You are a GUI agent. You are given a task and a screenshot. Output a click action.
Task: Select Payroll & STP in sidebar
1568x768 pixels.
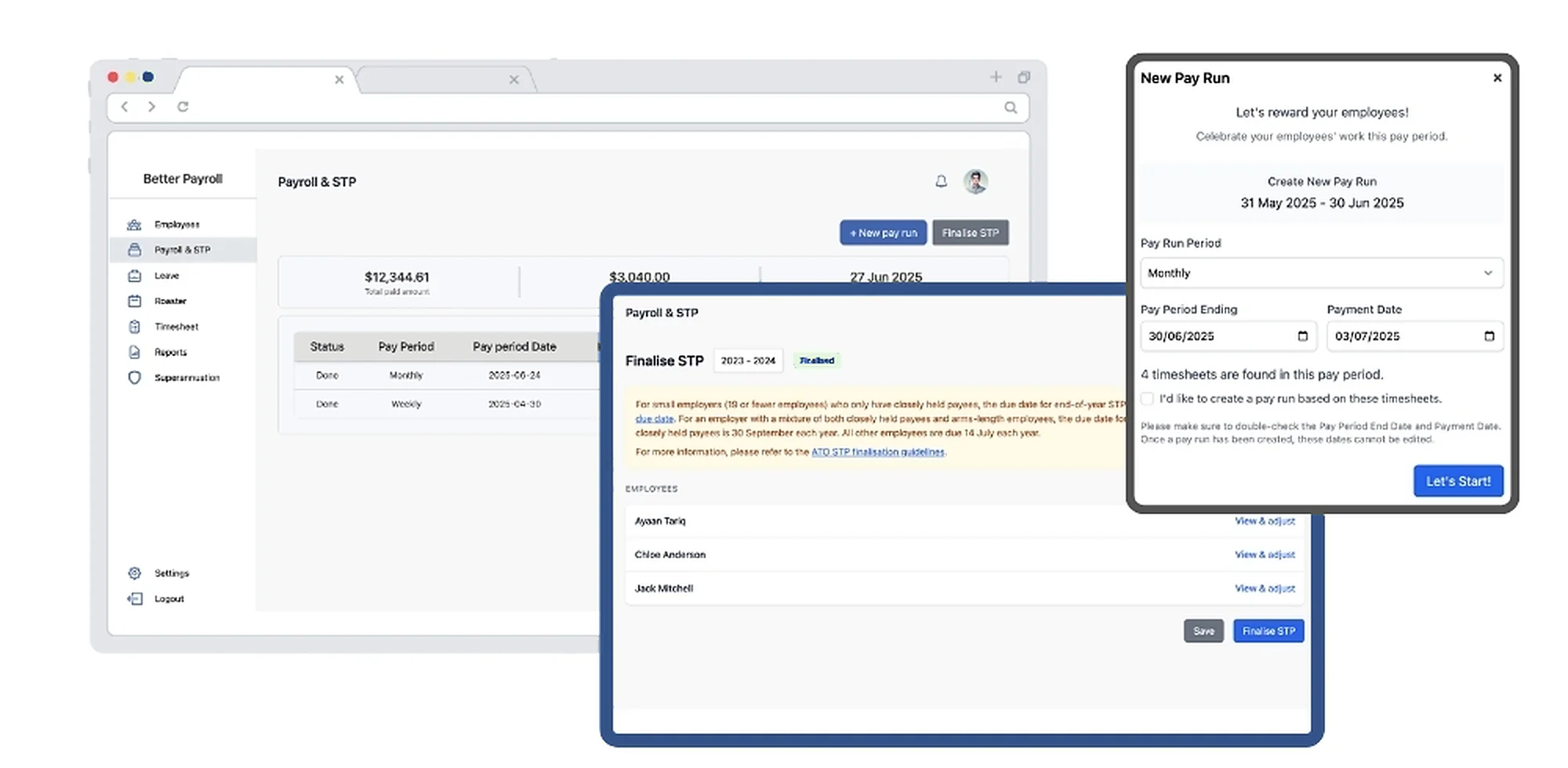pos(183,250)
